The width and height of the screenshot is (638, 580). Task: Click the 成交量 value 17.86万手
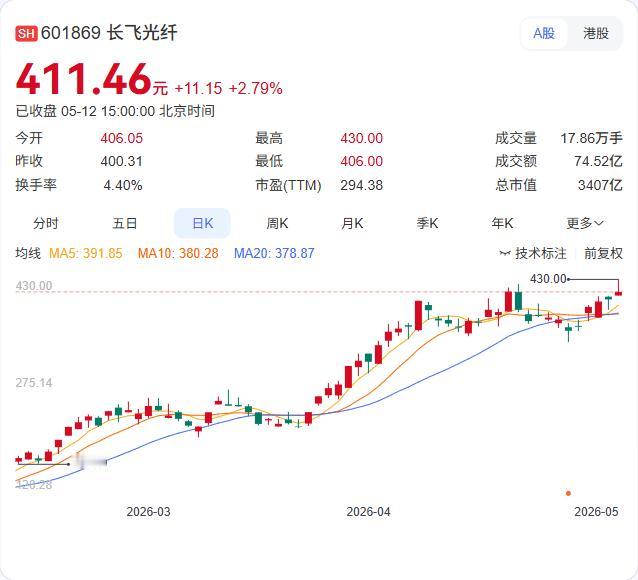[x=592, y=138]
